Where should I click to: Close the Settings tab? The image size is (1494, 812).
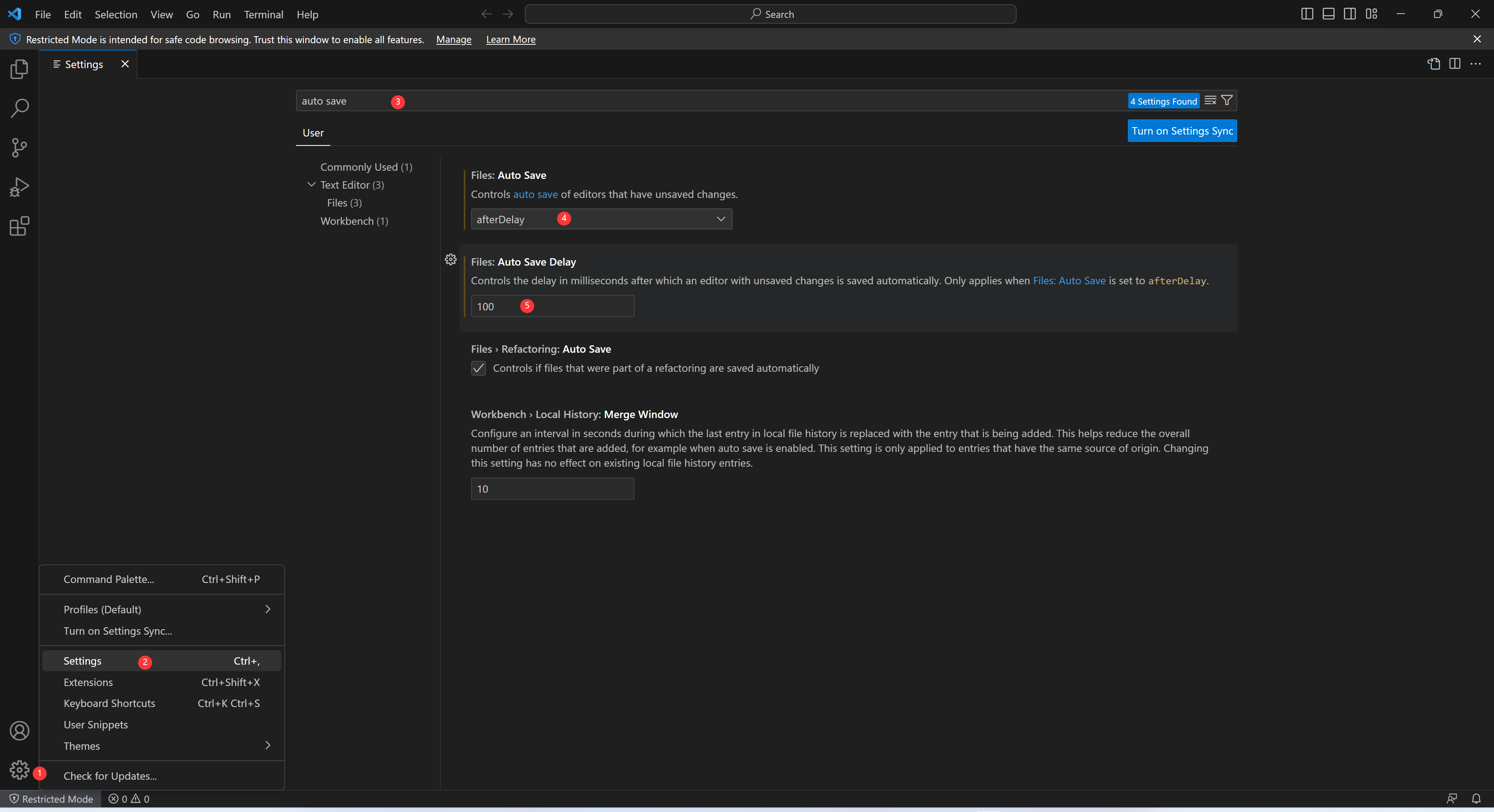[124, 64]
